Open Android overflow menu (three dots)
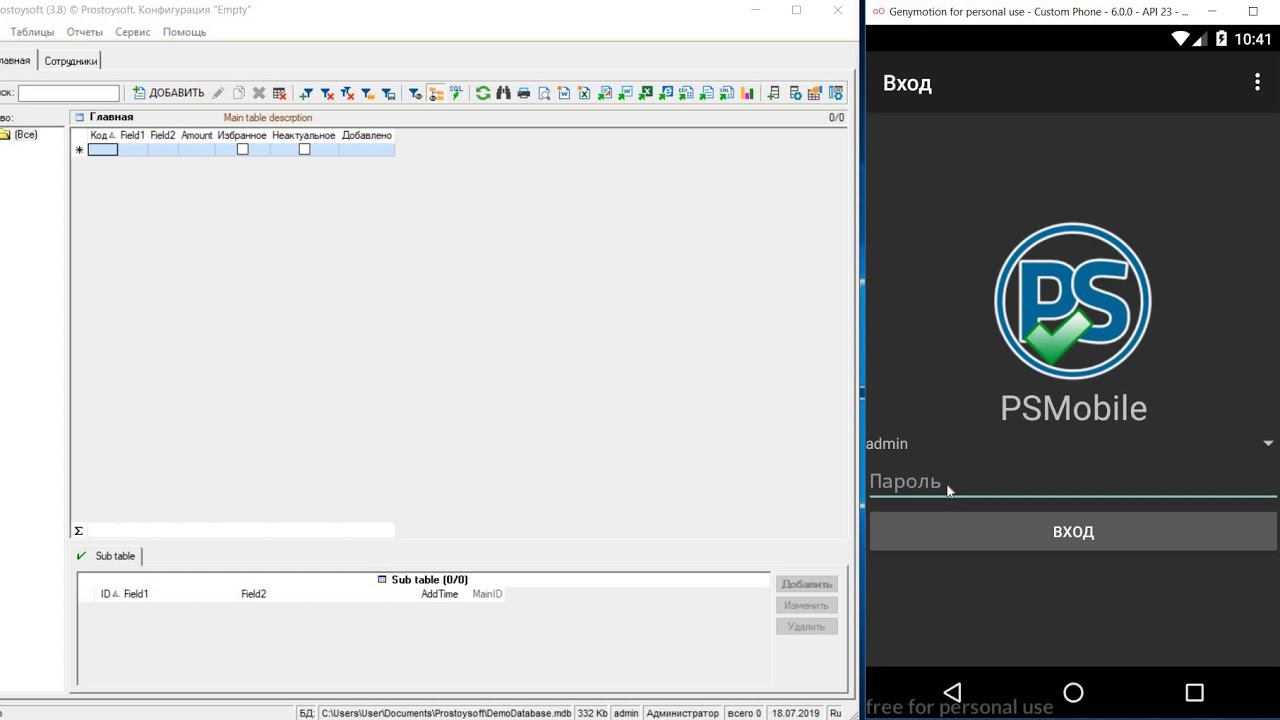This screenshot has height=720, width=1280. tap(1257, 83)
